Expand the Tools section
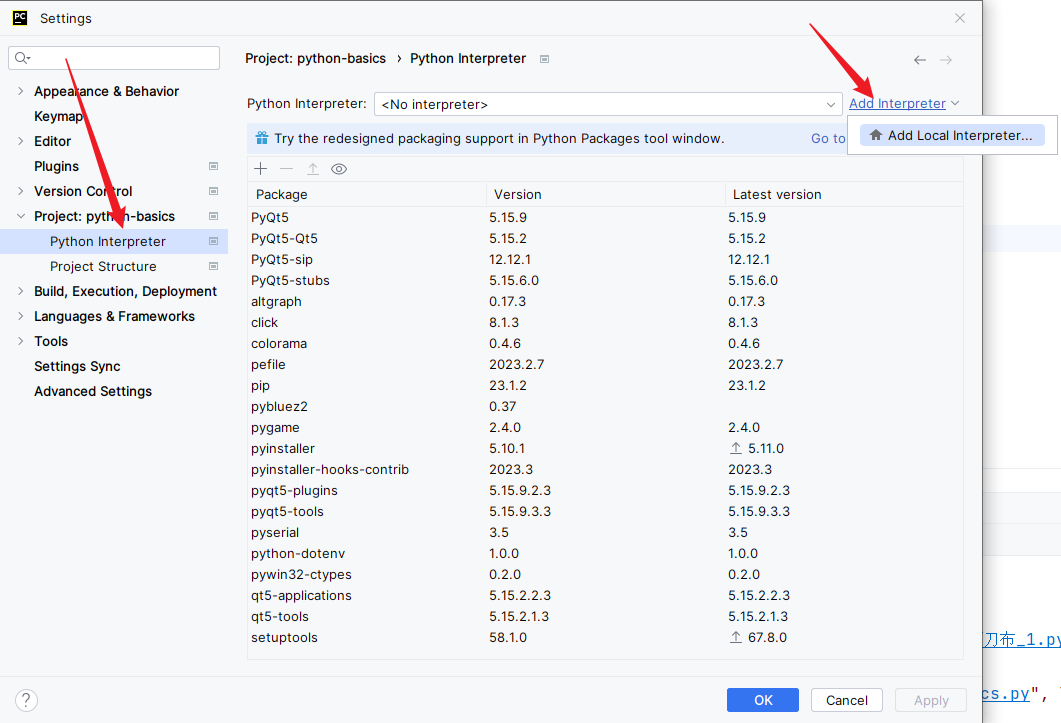The width and height of the screenshot is (1061, 723). [20, 341]
